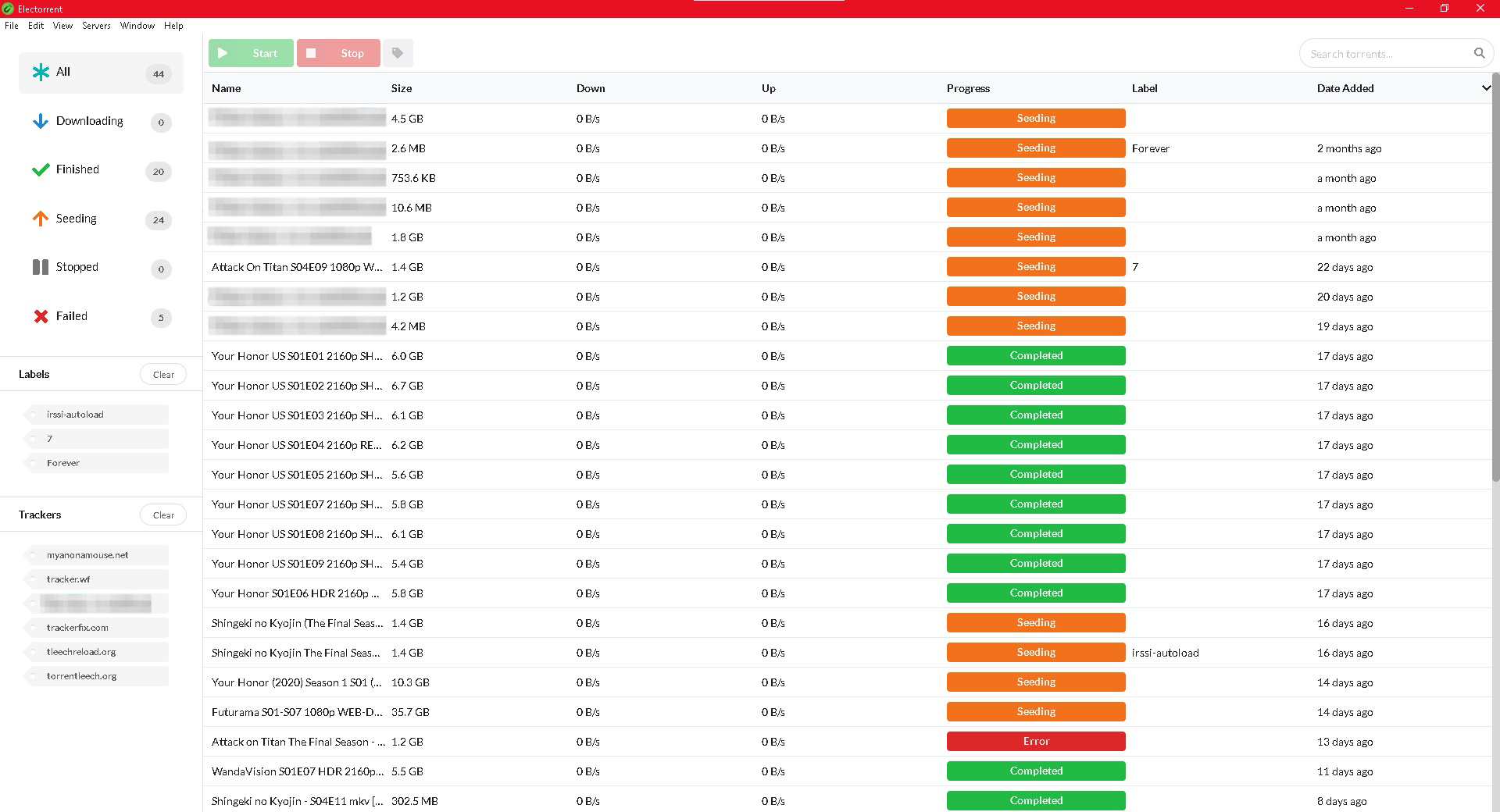The image size is (1500, 812).
Task: Clear the Labels filter
Action: point(163,374)
